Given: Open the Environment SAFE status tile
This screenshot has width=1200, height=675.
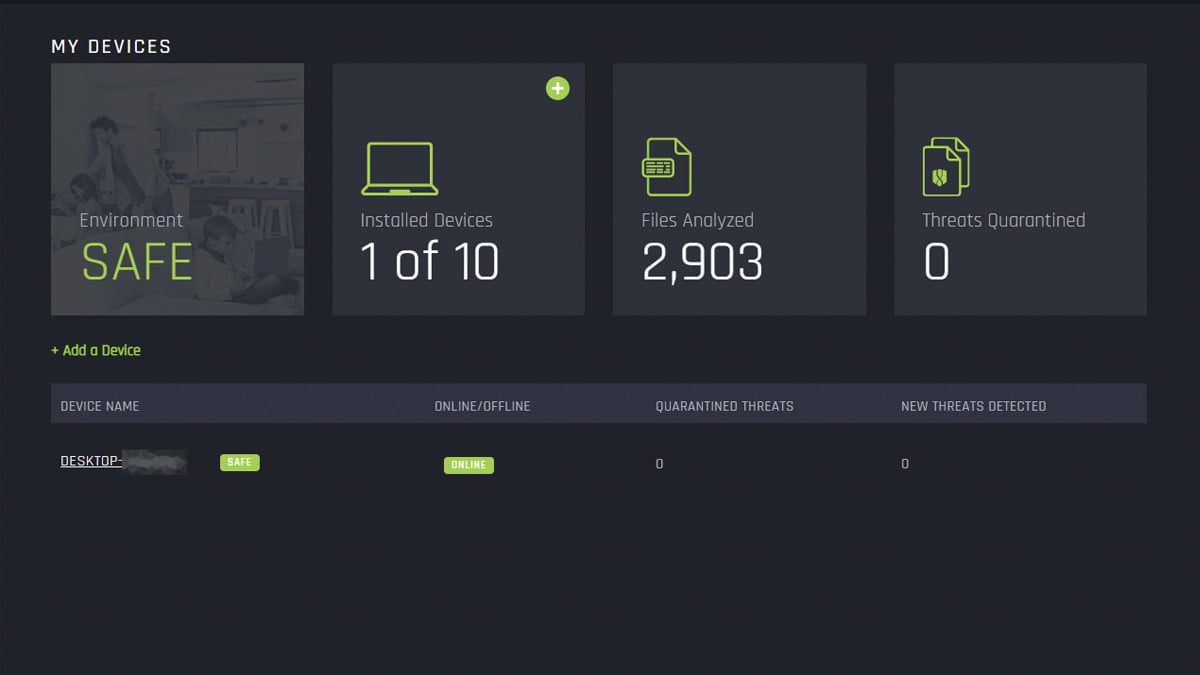Looking at the screenshot, I should click(x=176, y=188).
